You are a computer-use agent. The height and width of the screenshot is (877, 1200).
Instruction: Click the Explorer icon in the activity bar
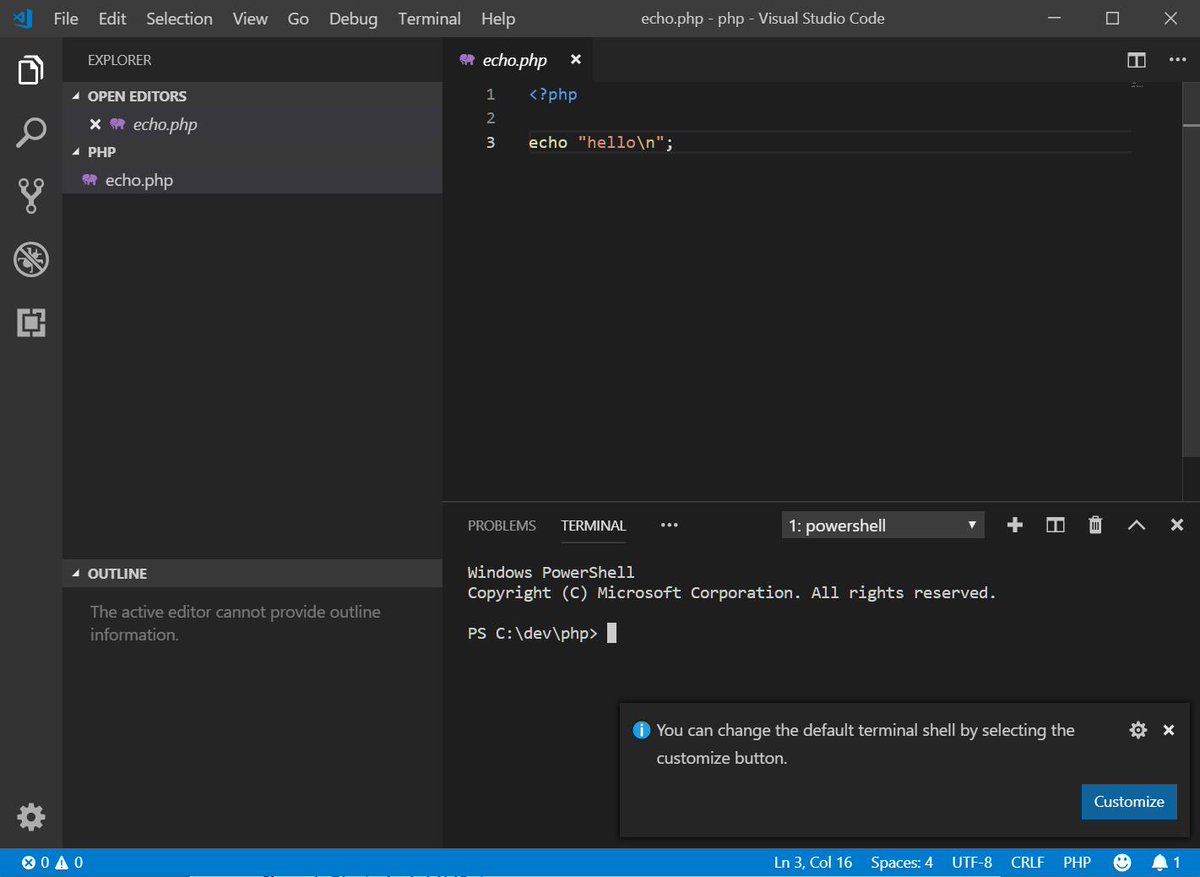tap(31, 68)
